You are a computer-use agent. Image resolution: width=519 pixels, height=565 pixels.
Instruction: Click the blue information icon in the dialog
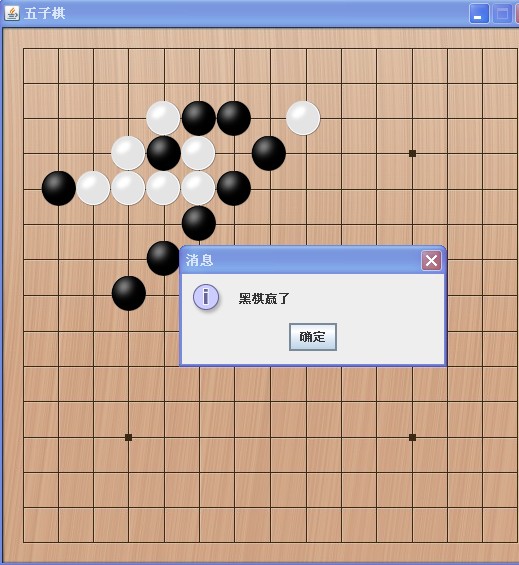tap(206, 297)
